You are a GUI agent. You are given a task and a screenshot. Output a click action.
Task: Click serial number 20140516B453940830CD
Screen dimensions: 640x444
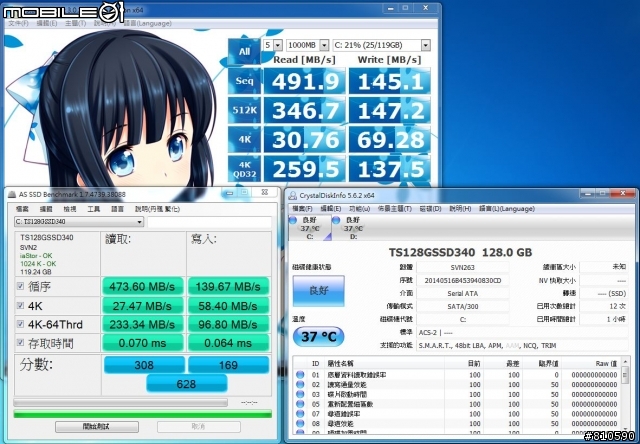coord(462,280)
